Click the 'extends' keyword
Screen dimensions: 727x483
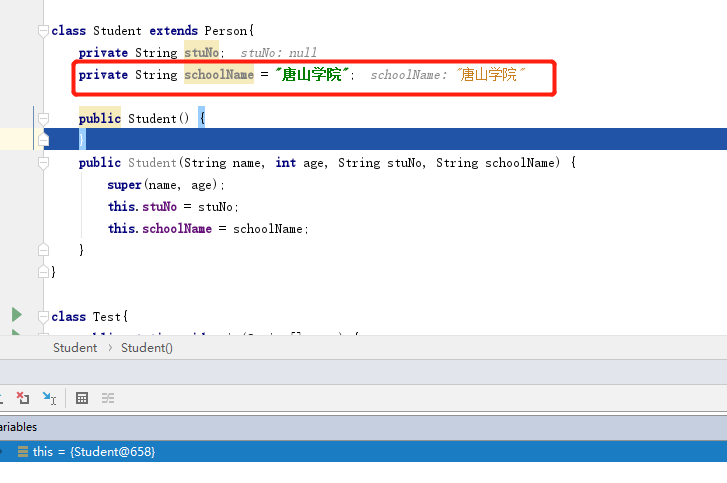[173, 31]
